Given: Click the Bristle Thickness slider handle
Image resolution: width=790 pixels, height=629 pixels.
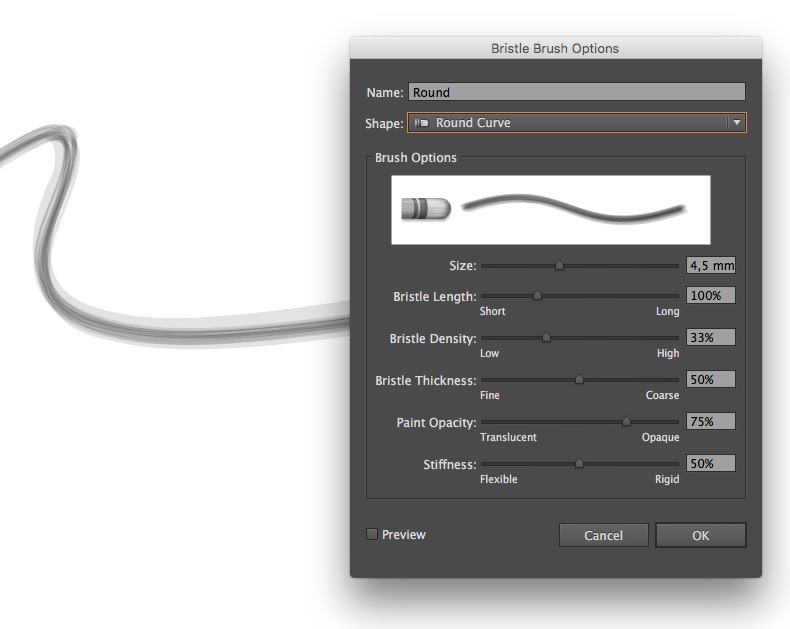Looking at the screenshot, I should (x=579, y=379).
